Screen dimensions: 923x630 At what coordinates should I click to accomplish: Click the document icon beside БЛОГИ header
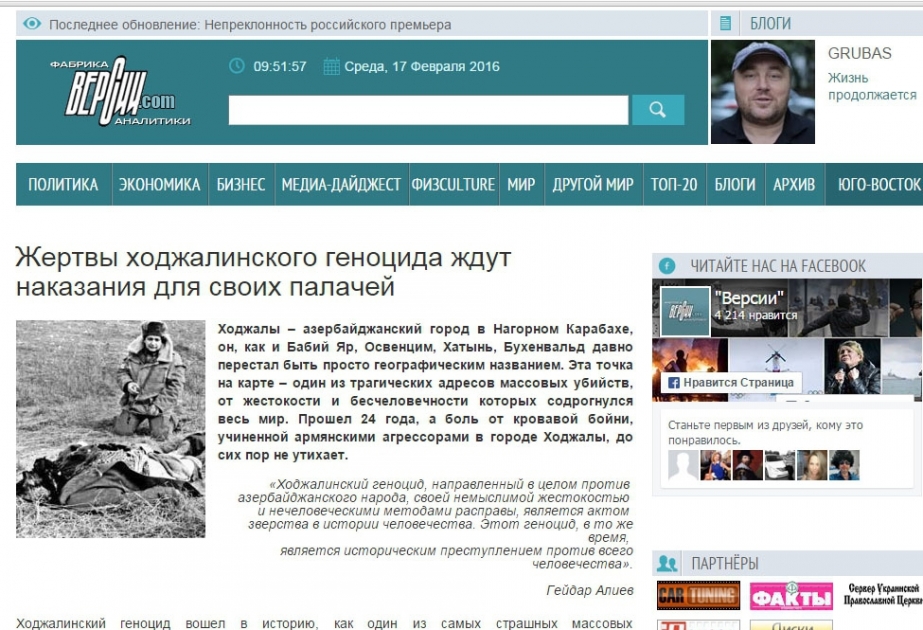tap(725, 24)
